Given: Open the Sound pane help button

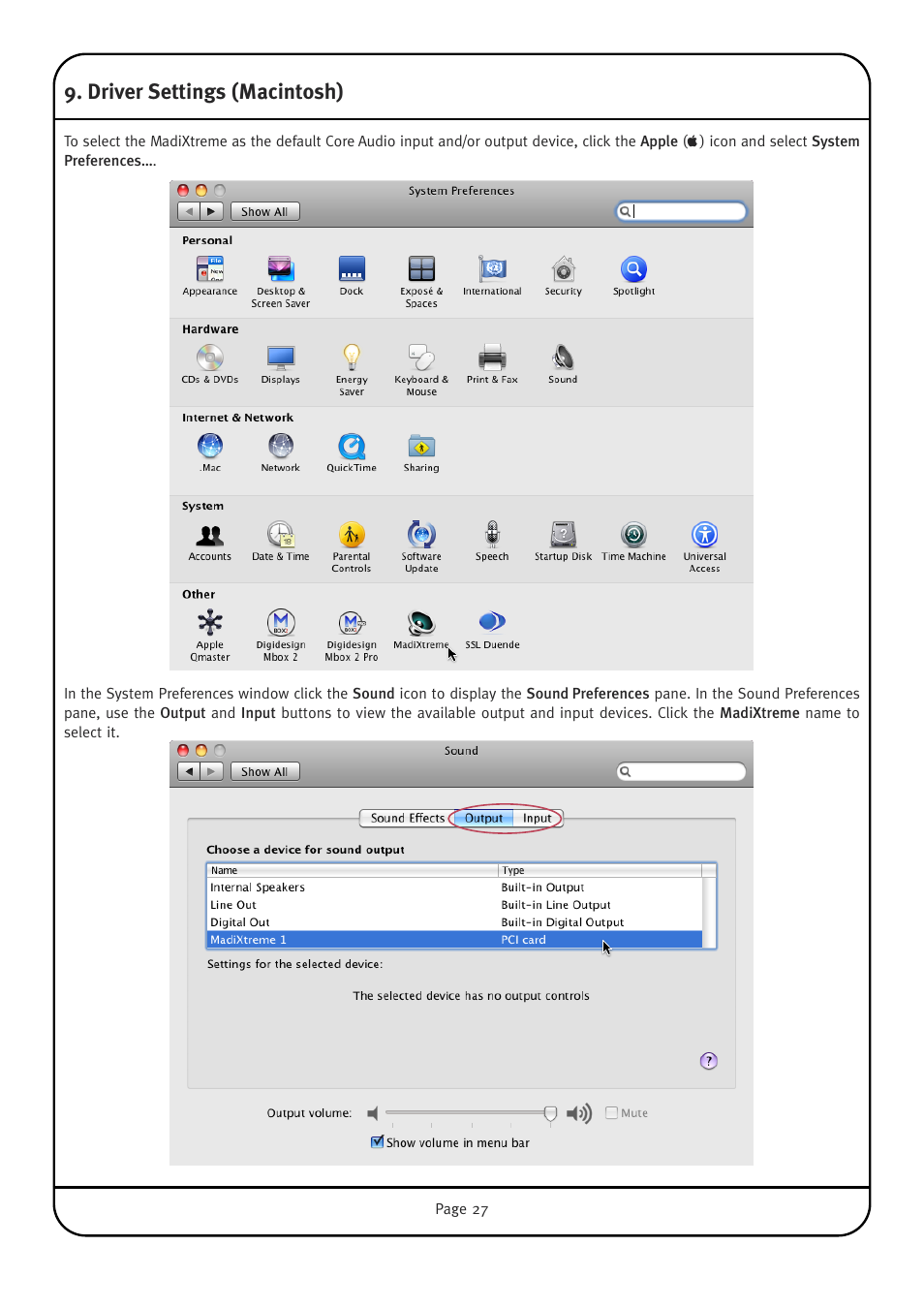Looking at the screenshot, I should click(709, 1061).
